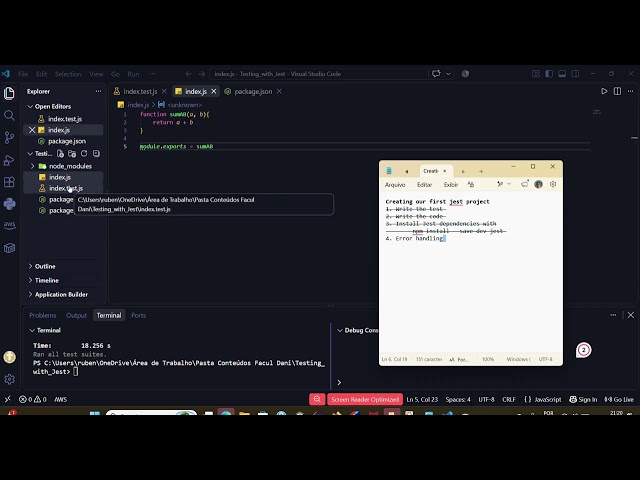
Task: Open the Go menu
Action: tap(116, 74)
